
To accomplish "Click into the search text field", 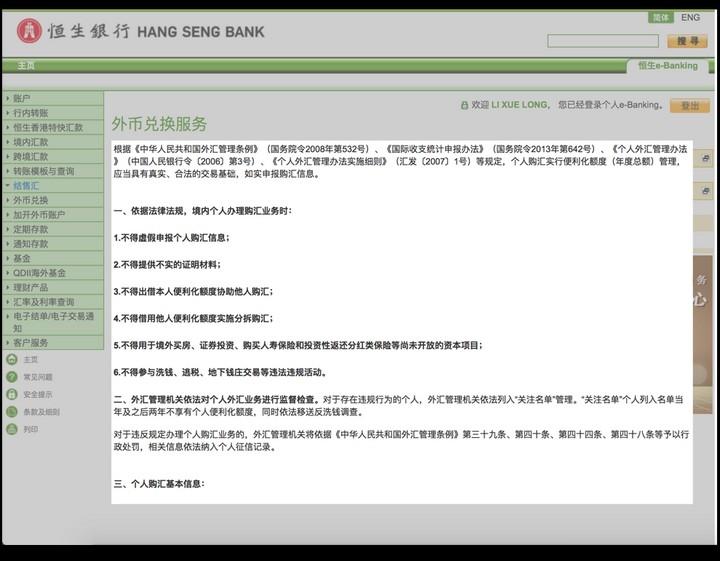I will click(602, 41).
